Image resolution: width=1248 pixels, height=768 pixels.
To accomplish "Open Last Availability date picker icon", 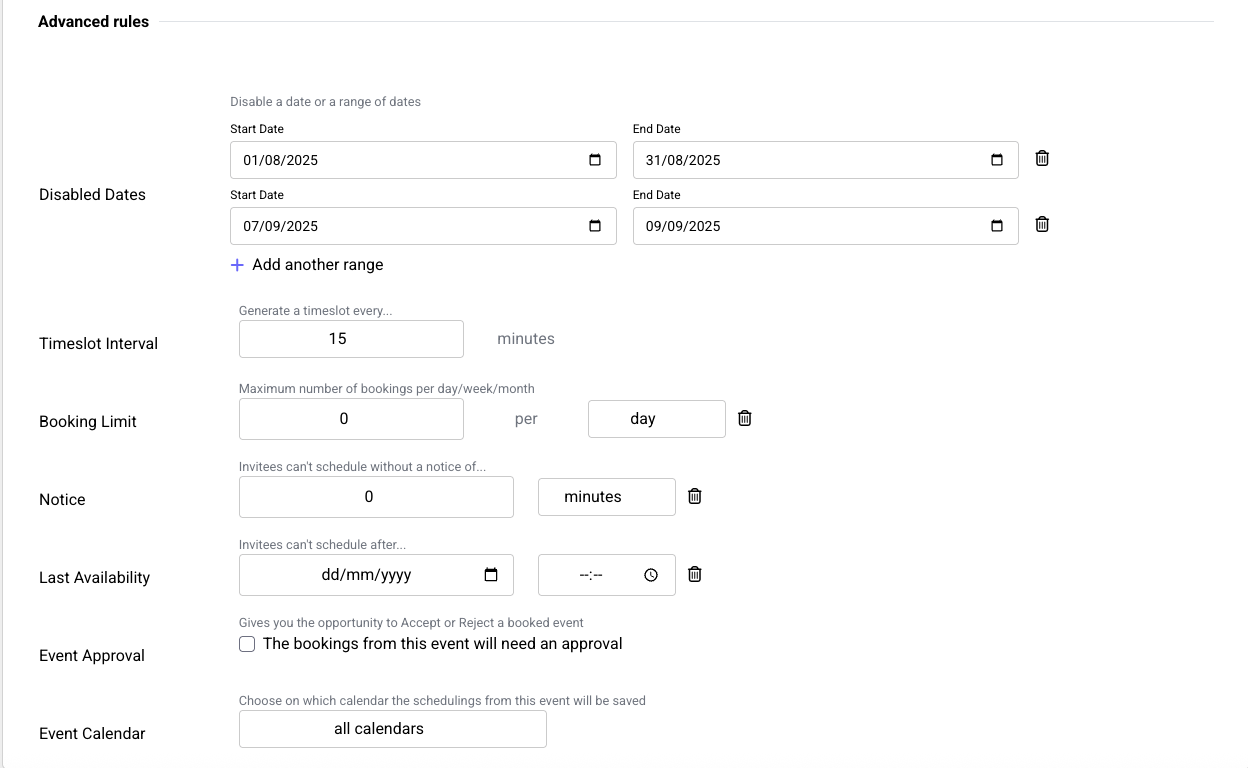I will point(491,575).
